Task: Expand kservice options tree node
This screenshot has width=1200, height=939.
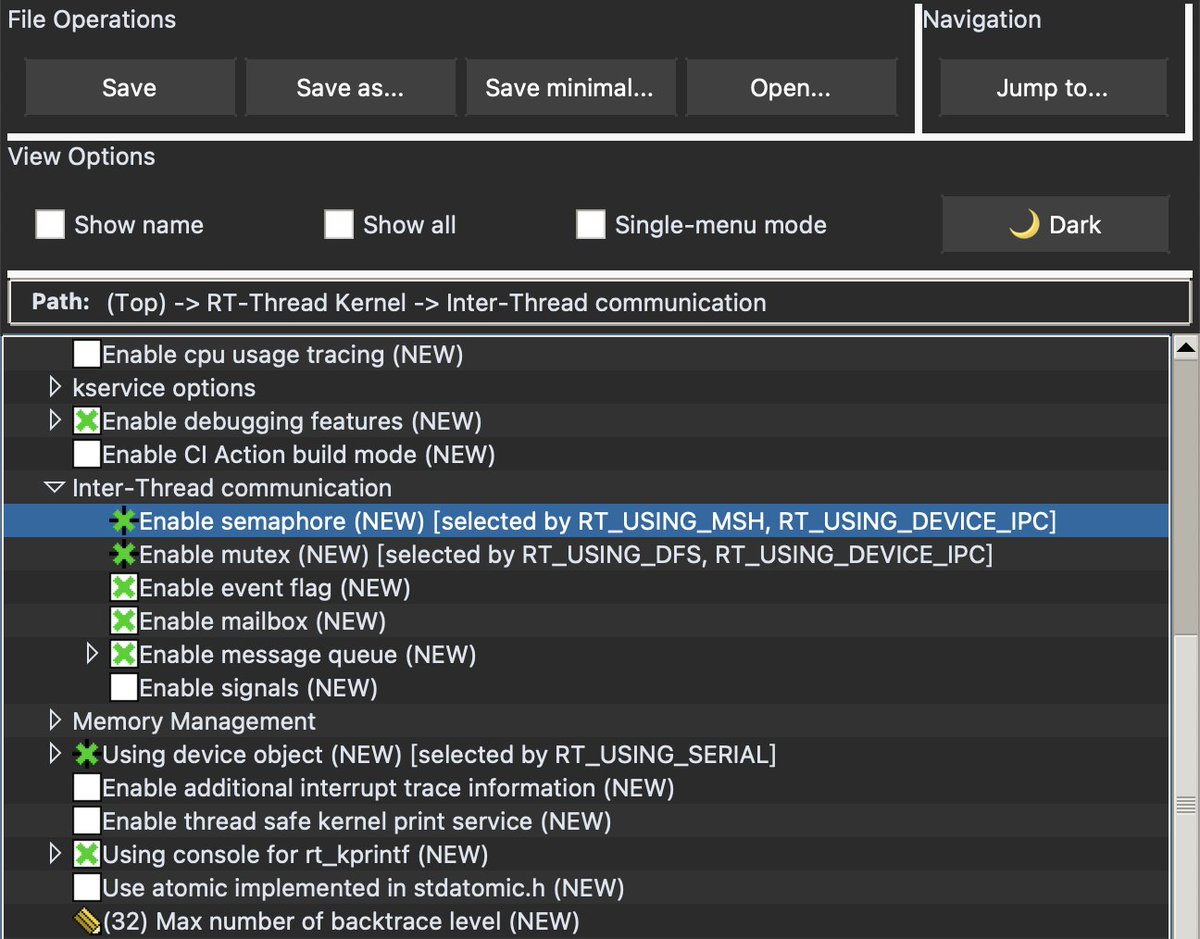Action: (55, 387)
